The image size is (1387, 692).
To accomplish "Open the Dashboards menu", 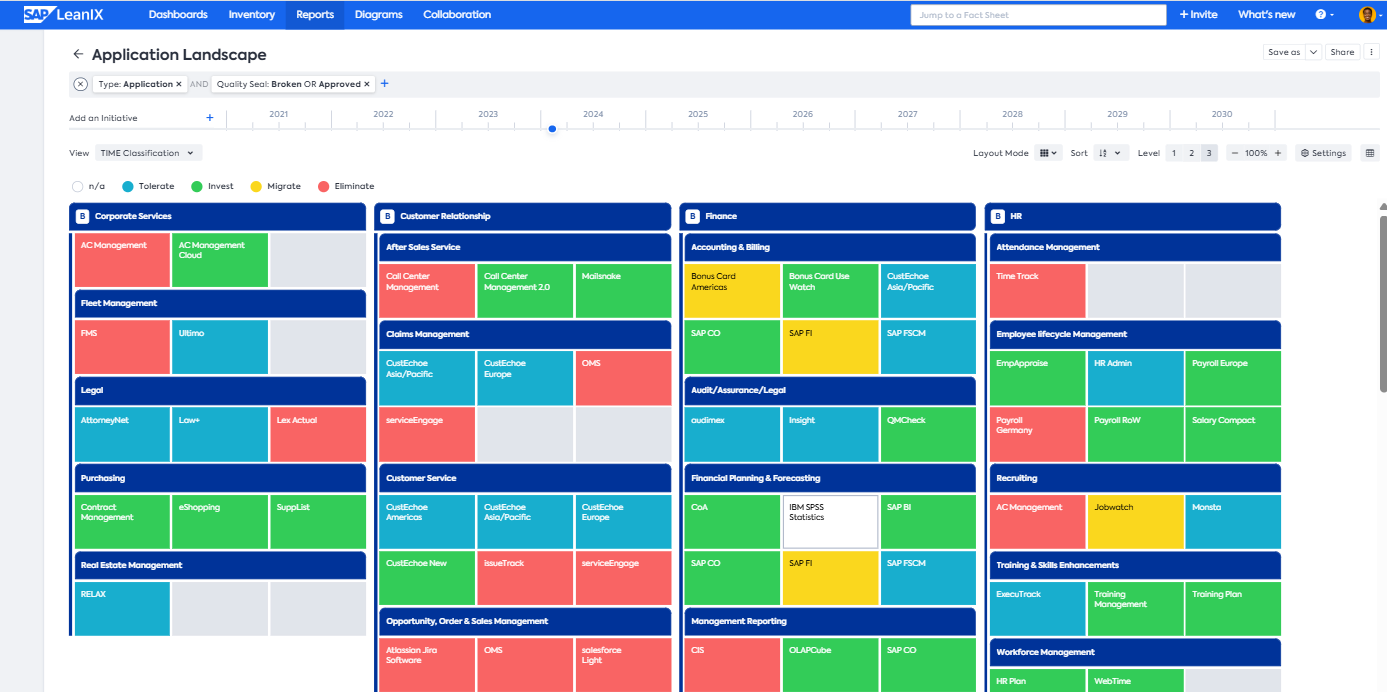I will 178,14.
